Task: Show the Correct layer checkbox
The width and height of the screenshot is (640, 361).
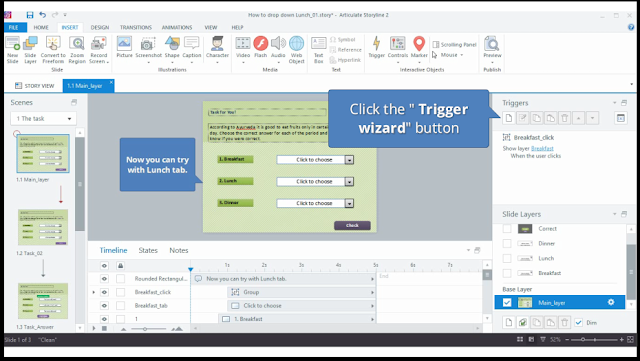Action: tap(507, 229)
